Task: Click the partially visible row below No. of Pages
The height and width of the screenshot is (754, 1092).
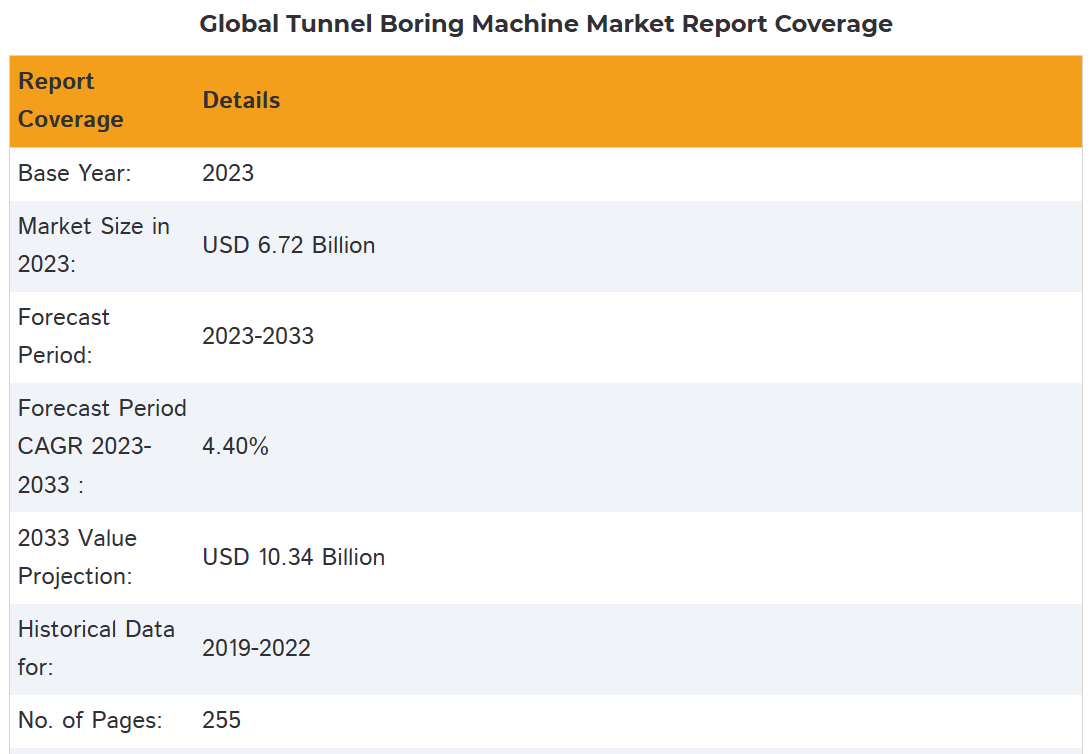Action: coord(545,750)
